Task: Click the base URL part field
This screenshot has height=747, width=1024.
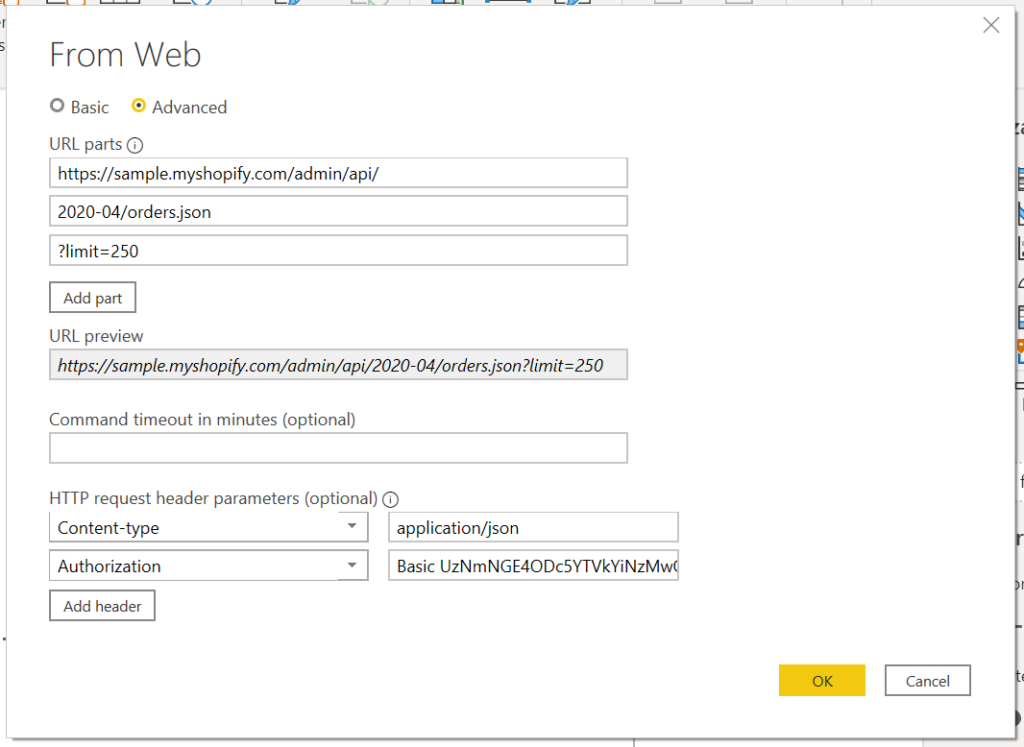Action: [338, 172]
